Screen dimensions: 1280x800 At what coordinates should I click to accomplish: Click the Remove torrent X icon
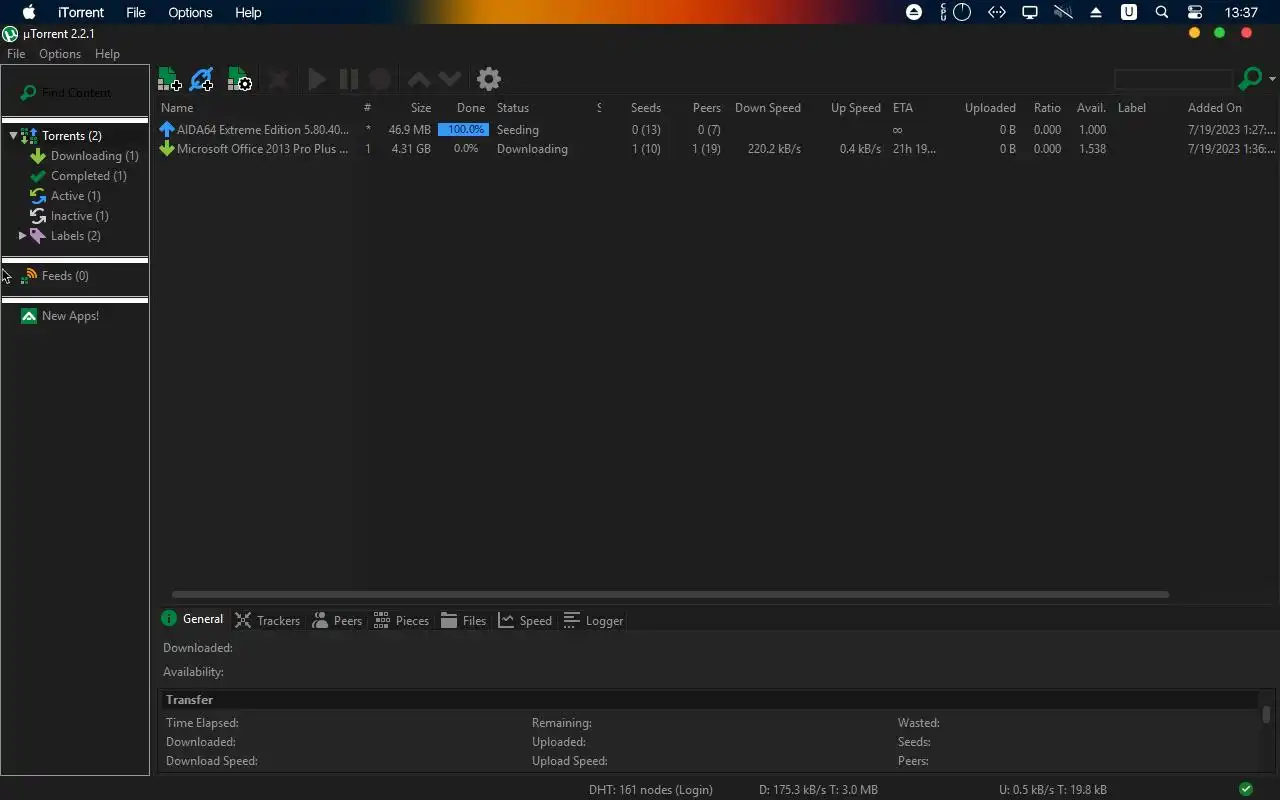279,79
